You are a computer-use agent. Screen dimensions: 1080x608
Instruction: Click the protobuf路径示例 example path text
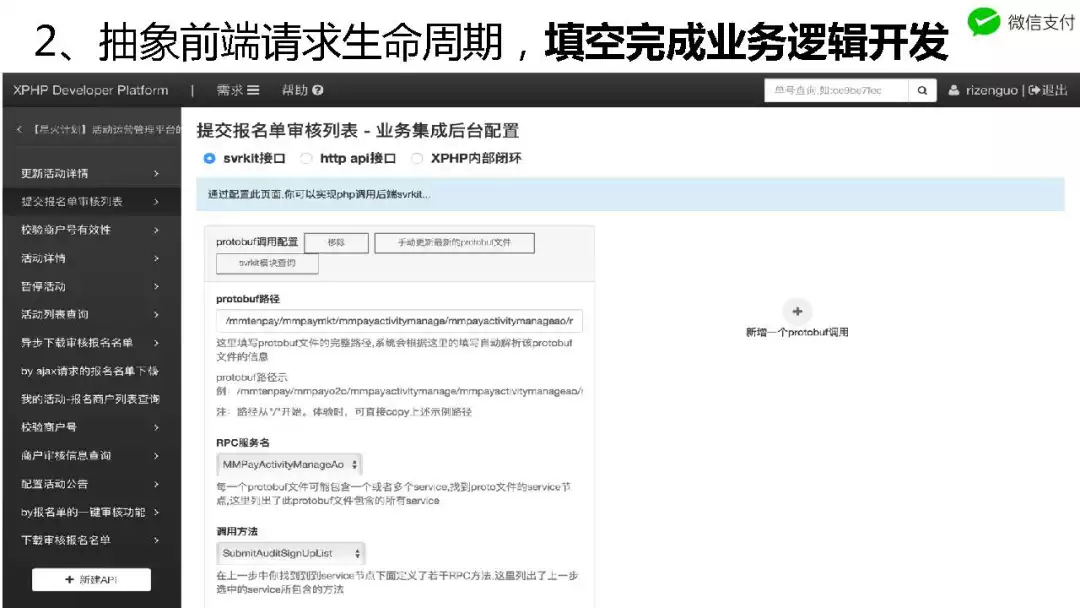click(409, 391)
